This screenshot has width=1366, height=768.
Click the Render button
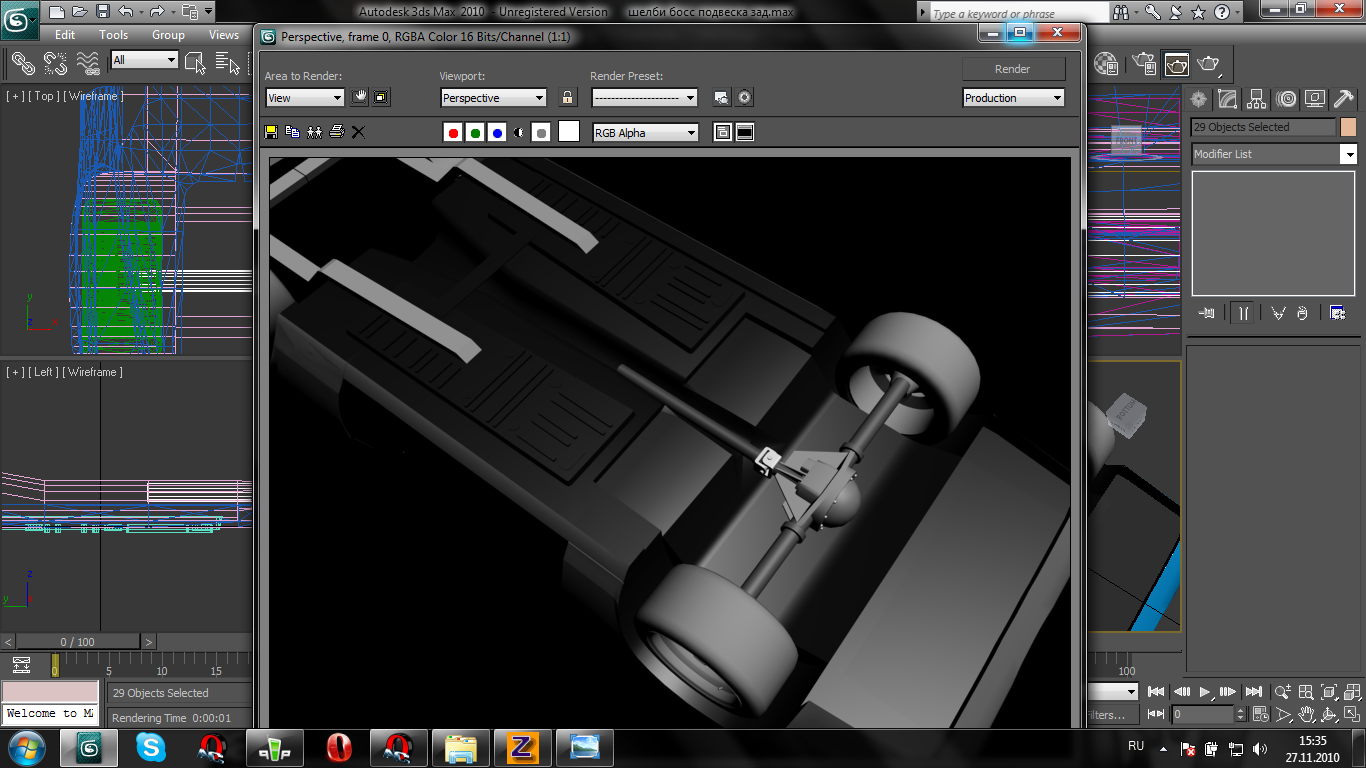pyautogui.click(x=1012, y=69)
